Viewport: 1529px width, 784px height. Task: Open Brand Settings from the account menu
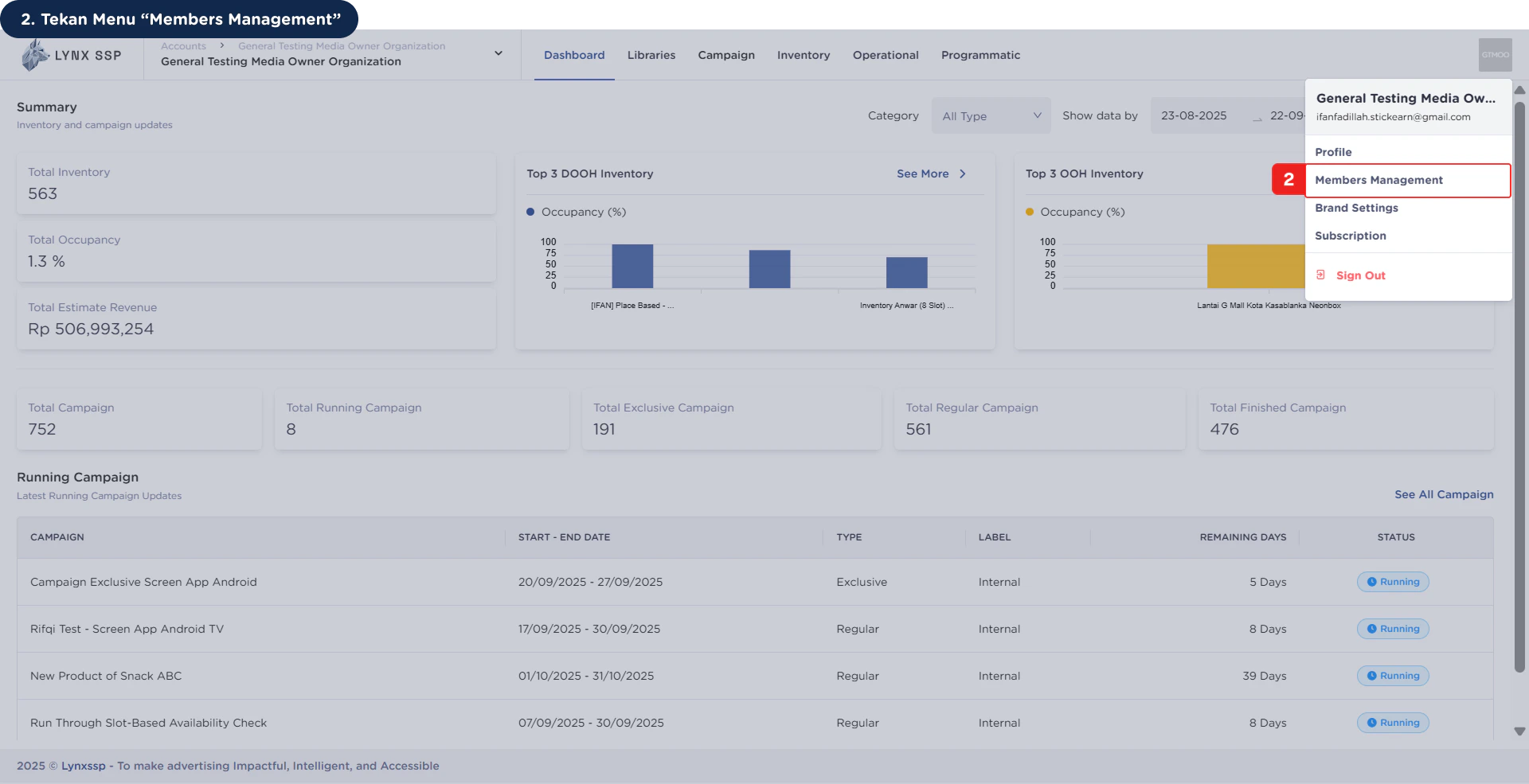point(1357,208)
